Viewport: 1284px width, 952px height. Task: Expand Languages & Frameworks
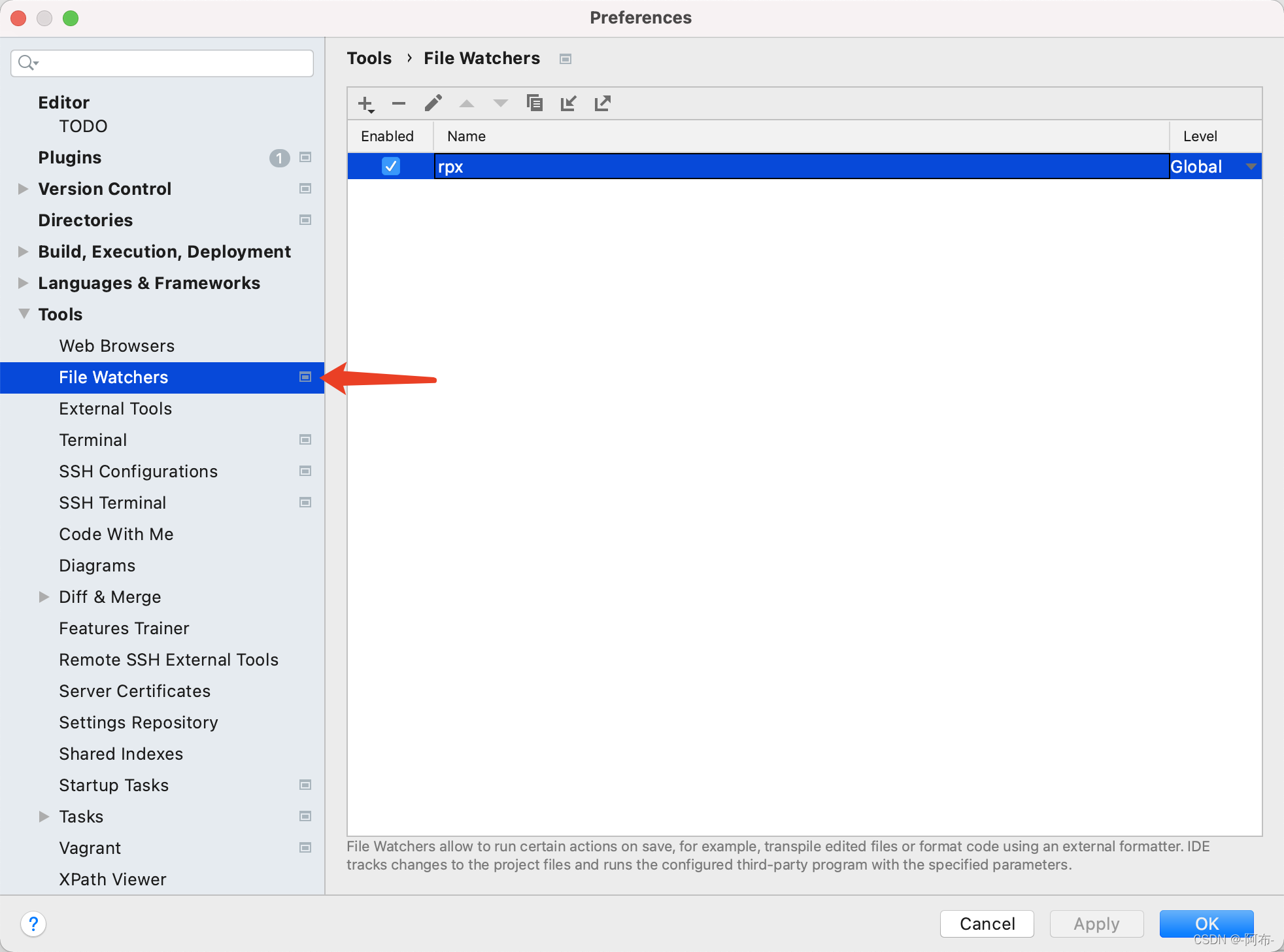(24, 282)
